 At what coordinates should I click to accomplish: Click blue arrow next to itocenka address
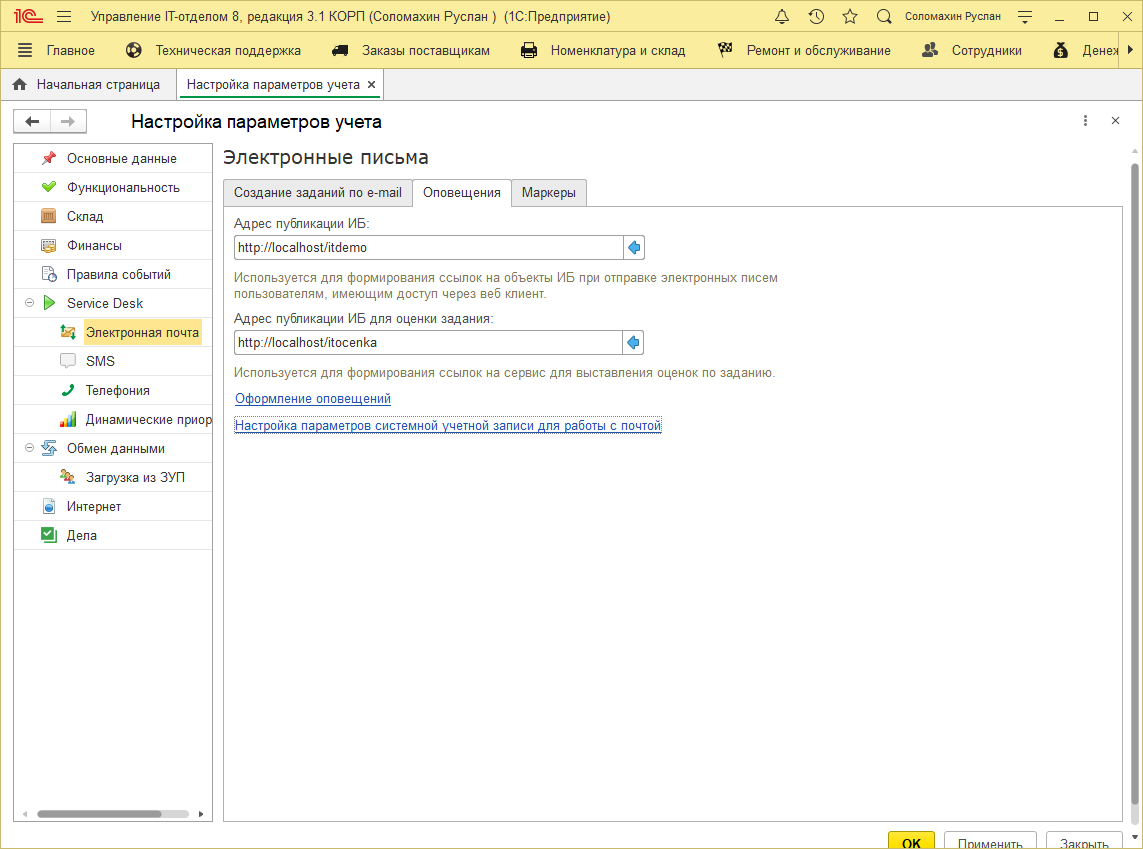pyautogui.click(x=633, y=343)
